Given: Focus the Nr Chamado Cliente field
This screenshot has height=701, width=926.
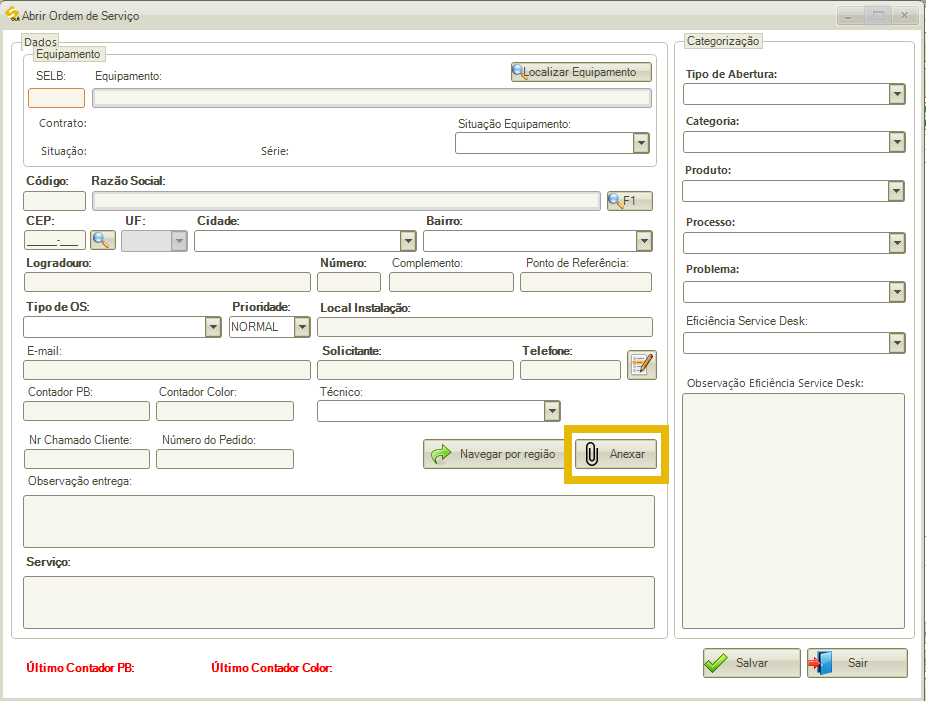Looking at the screenshot, I should (87, 459).
